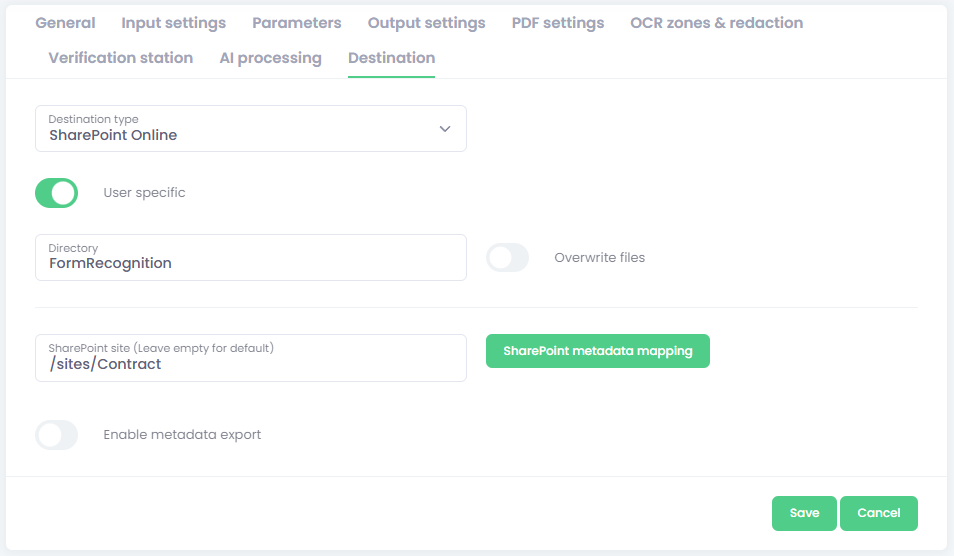This screenshot has width=954, height=556.
Task: Turn off the User specific toggle switch
Action: 57,193
